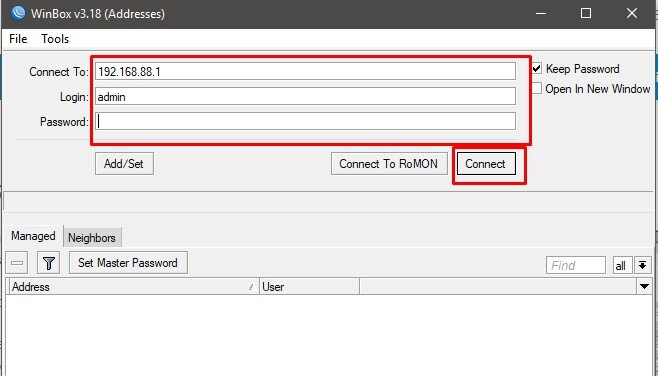Click Set Master Password button
Screen dimensions: 658x376
click(x=128, y=263)
